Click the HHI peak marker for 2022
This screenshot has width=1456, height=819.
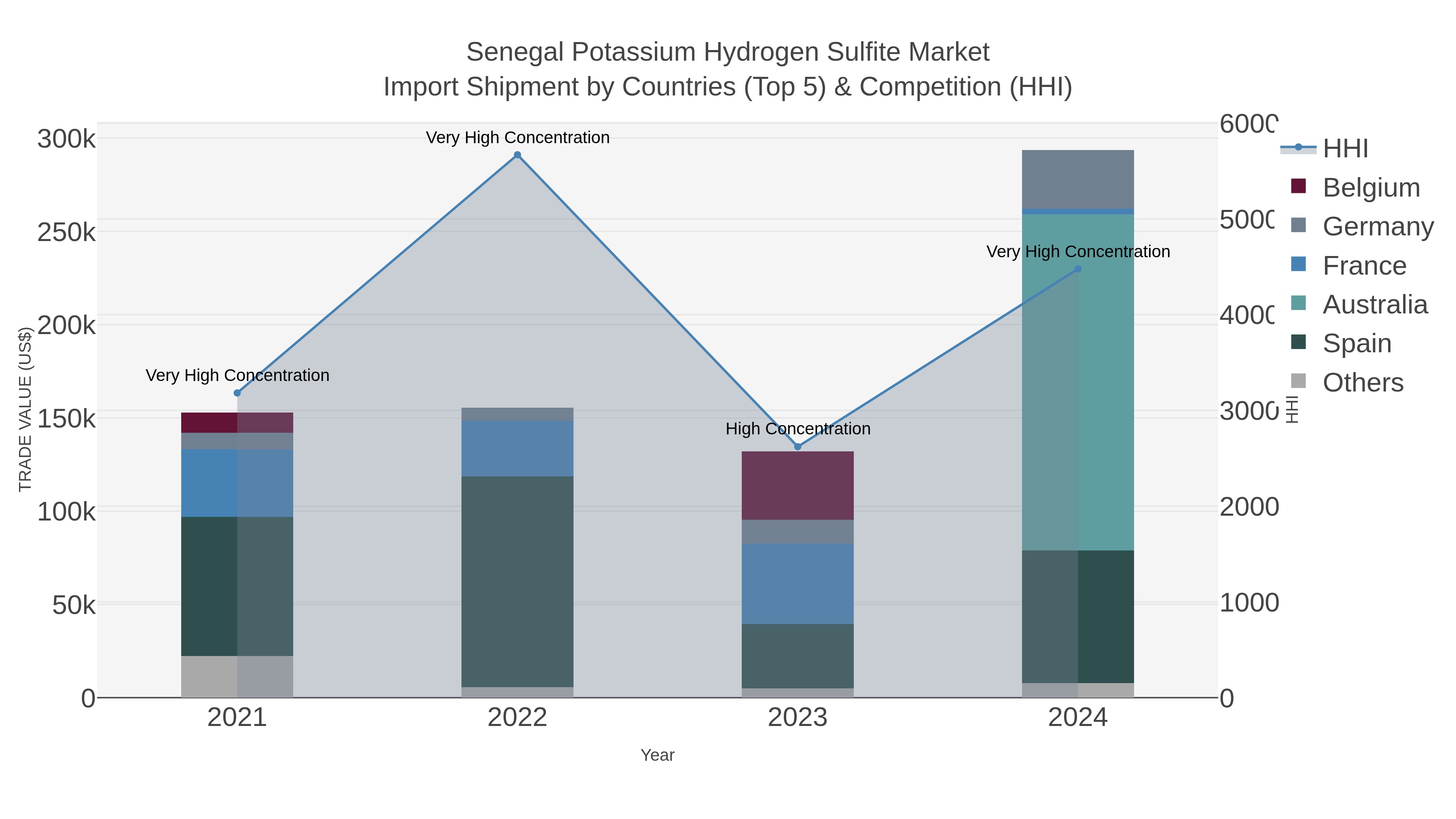(517, 155)
